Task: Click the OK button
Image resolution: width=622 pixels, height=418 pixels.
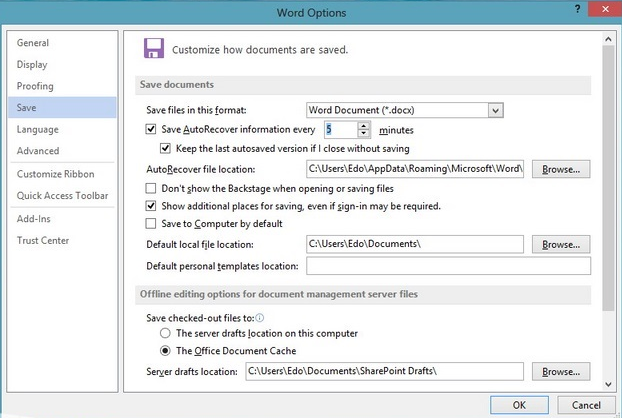Action: pyautogui.click(x=519, y=405)
